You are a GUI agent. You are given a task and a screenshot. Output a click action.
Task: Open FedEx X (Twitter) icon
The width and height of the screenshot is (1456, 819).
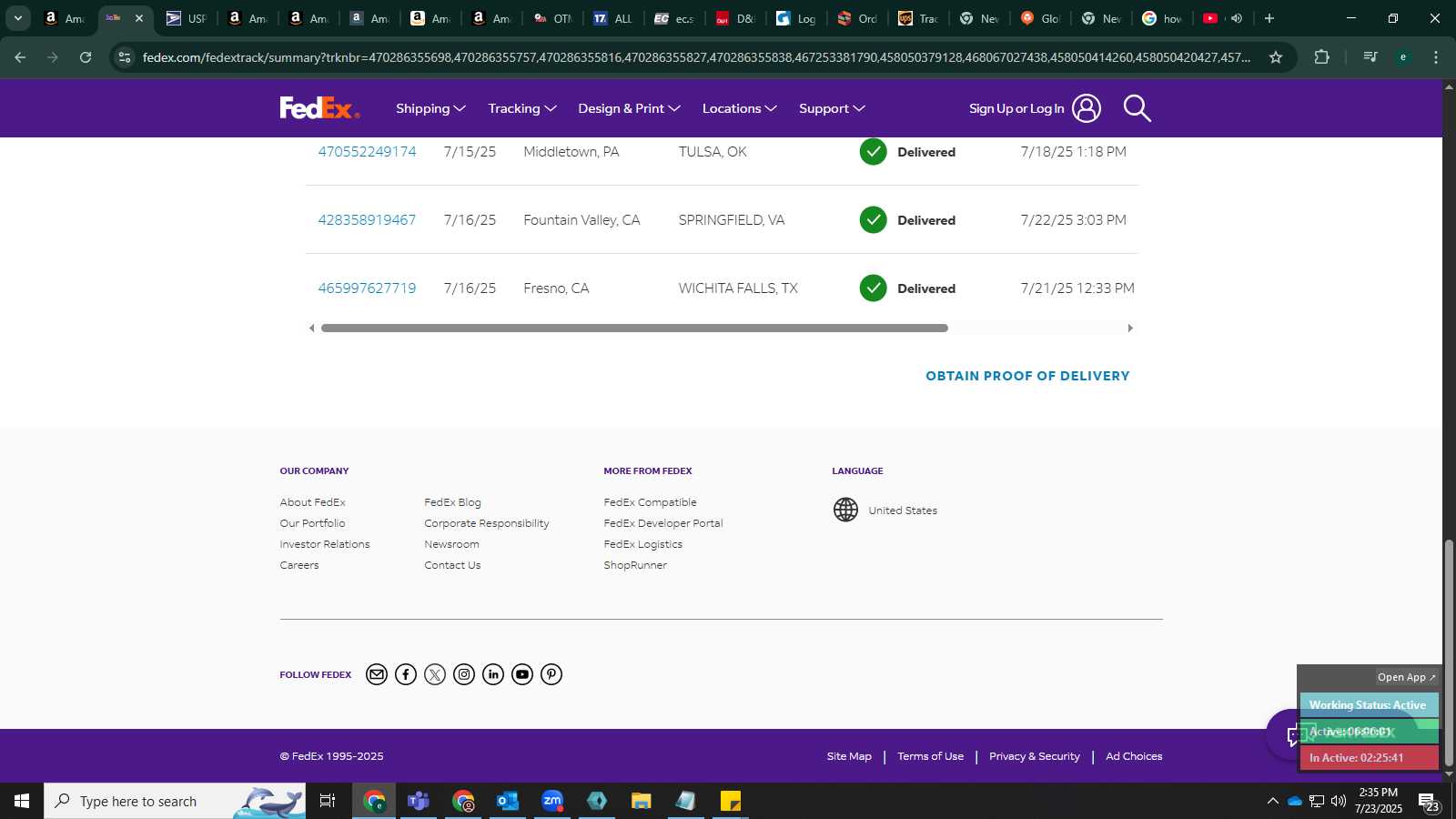(435, 674)
